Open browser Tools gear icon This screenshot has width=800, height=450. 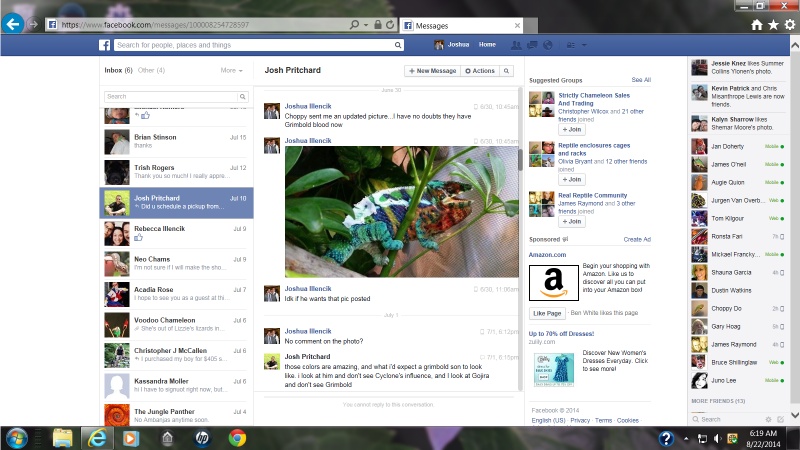pos(790,24)
